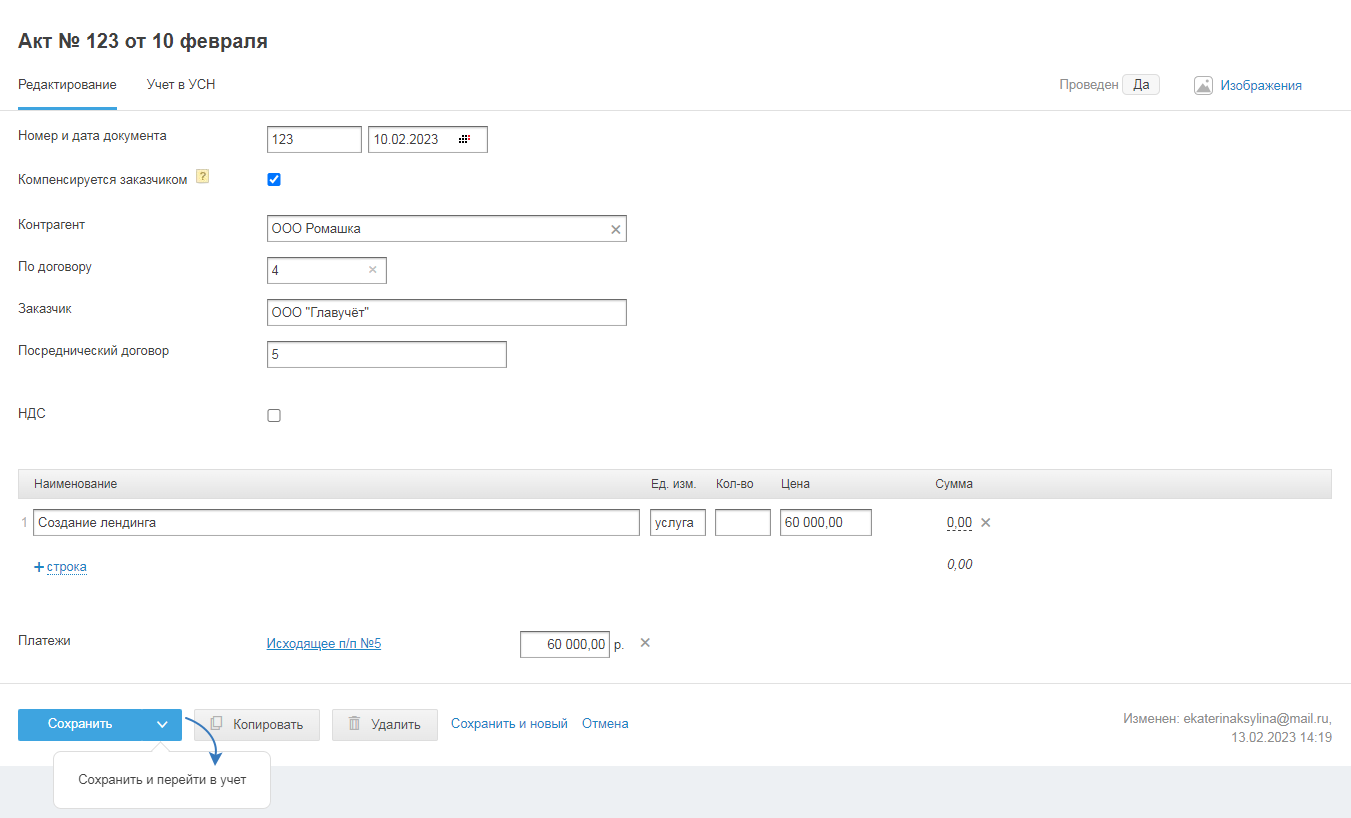Uncheck Компенсируется заказчиком checkbox
This screenshot has width=1351, height=818.
(x=274, y=180)
